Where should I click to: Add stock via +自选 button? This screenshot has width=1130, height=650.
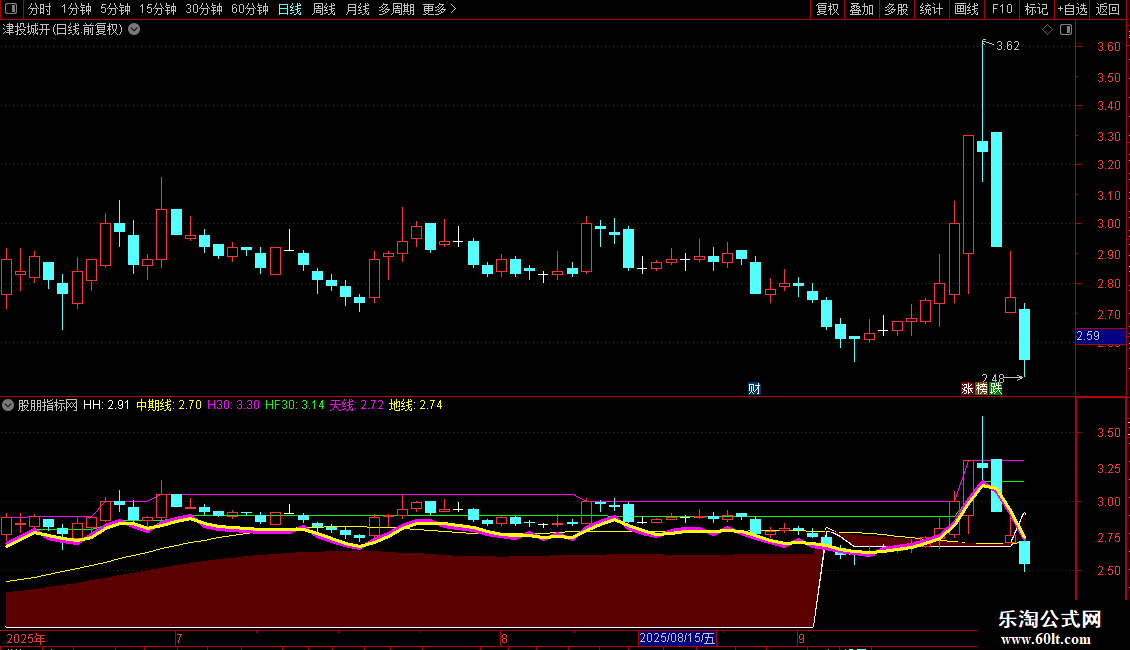[1072, 9]
